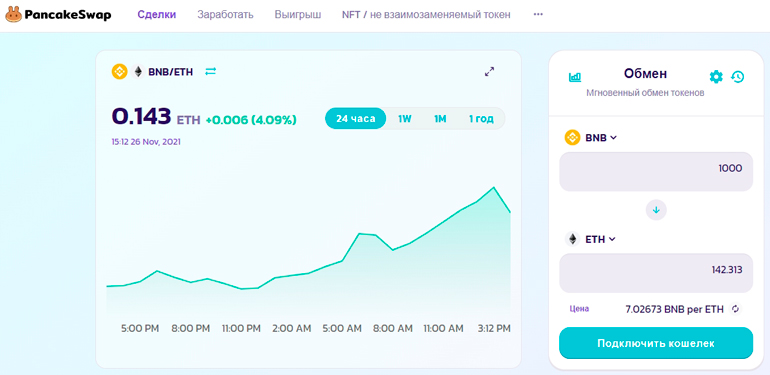The height and width of the screenshot is (375, 770).
Task: Open swap settings gear
Action: coord(716,77)
